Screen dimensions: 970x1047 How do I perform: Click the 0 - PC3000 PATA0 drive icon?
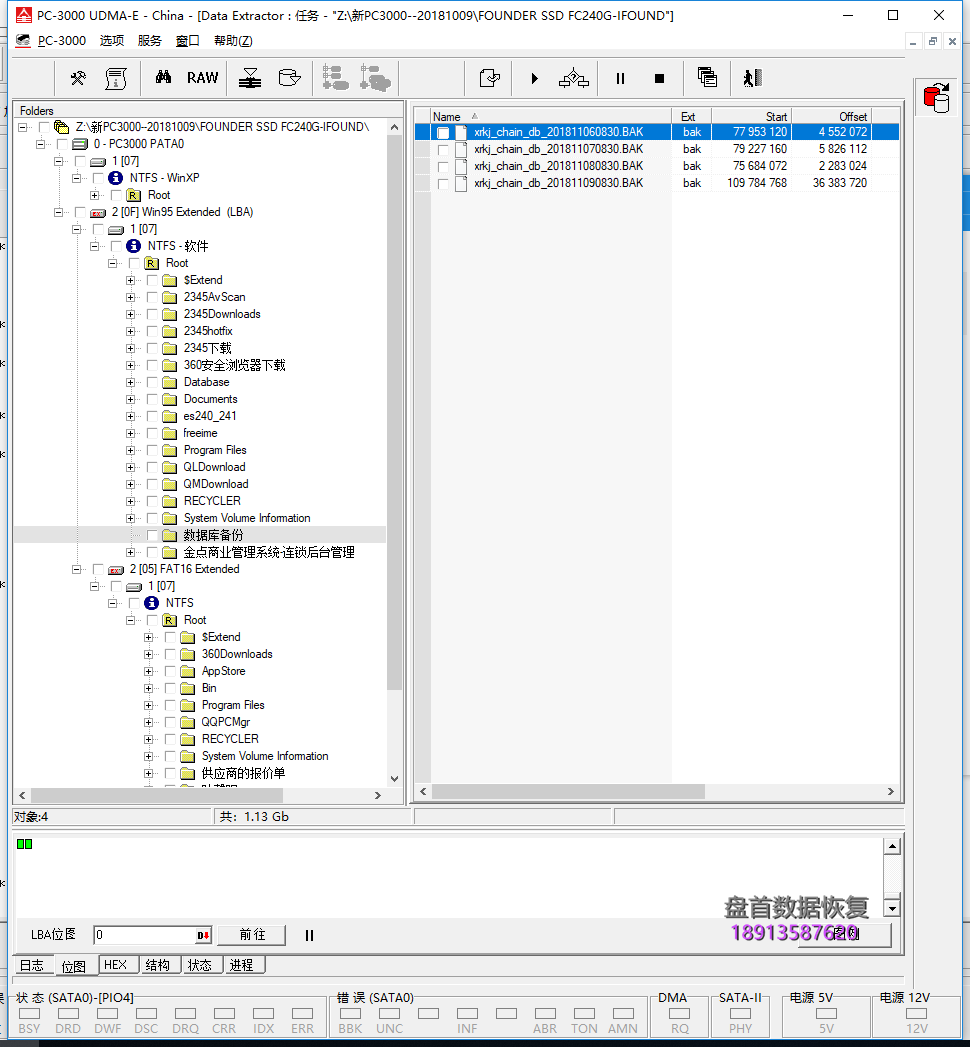[80, 144]
